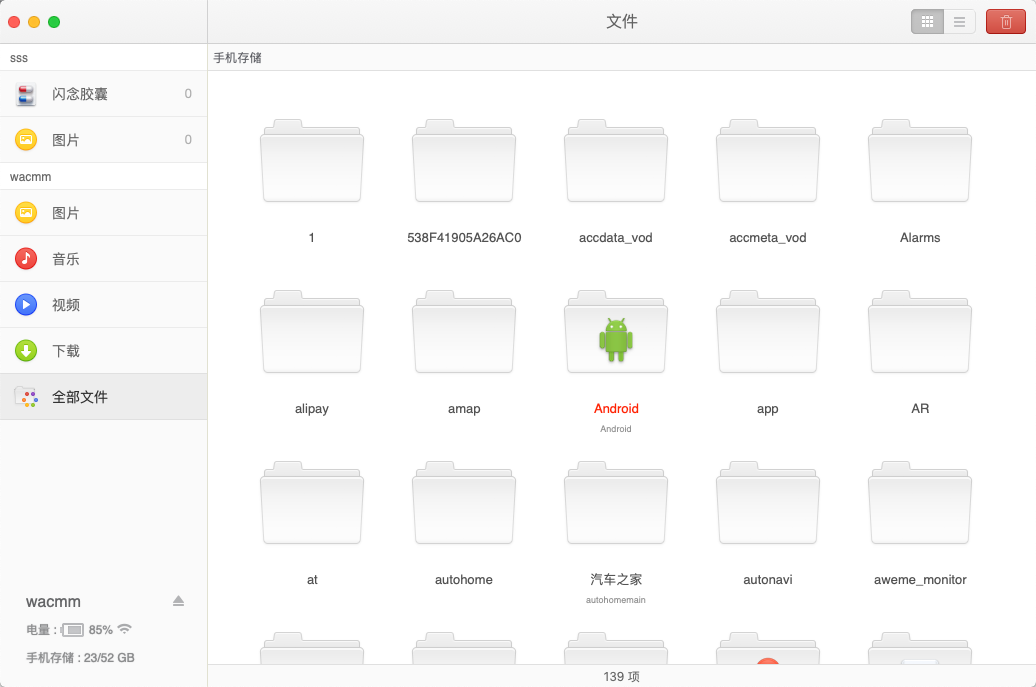Switch to grid view
1036x687 pixels.
click(927, 21)
